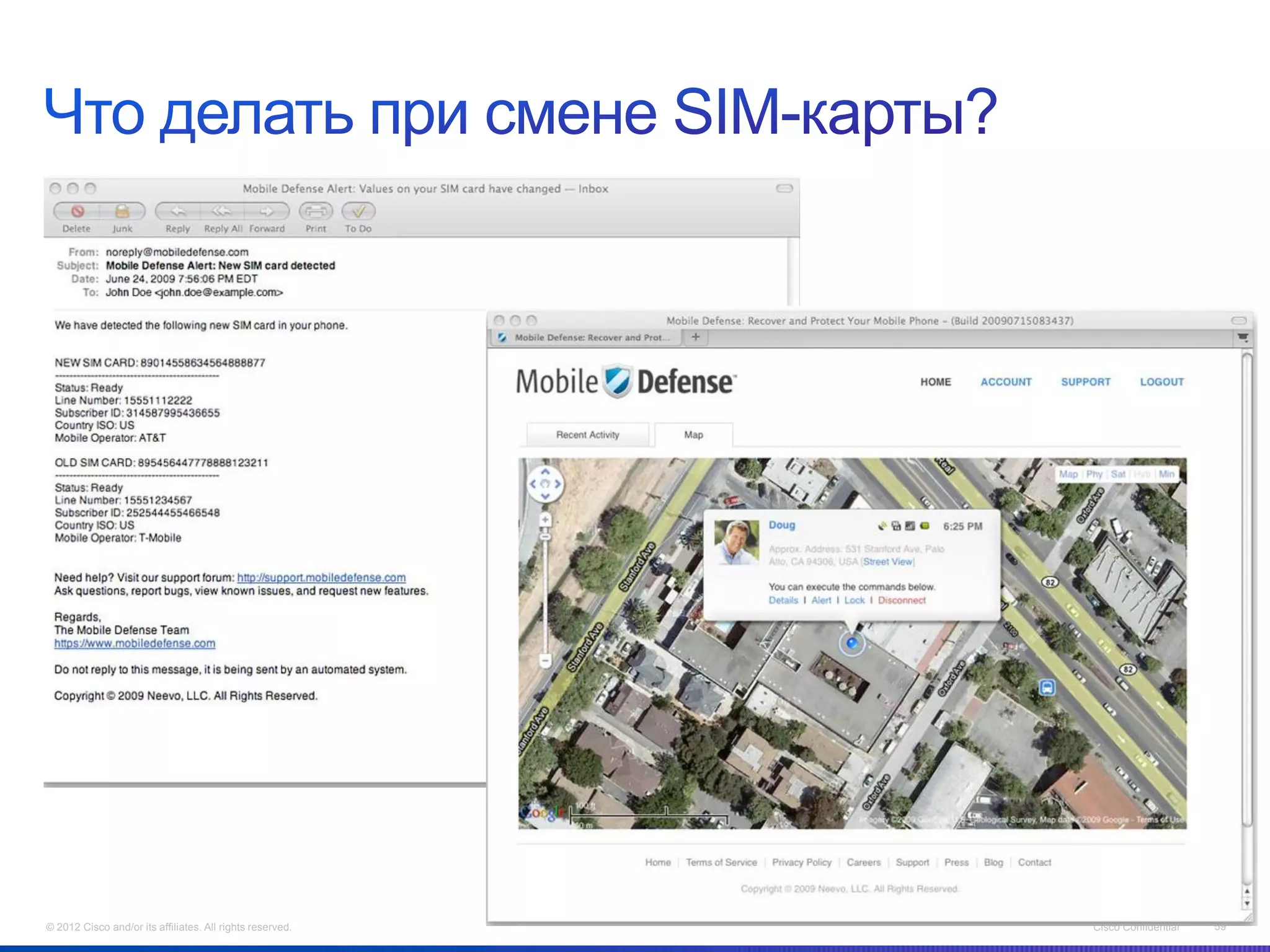This screenshot has height=952, width=1270.
Task: Select Map view type on map
Action: click(x=1068, y=474)
